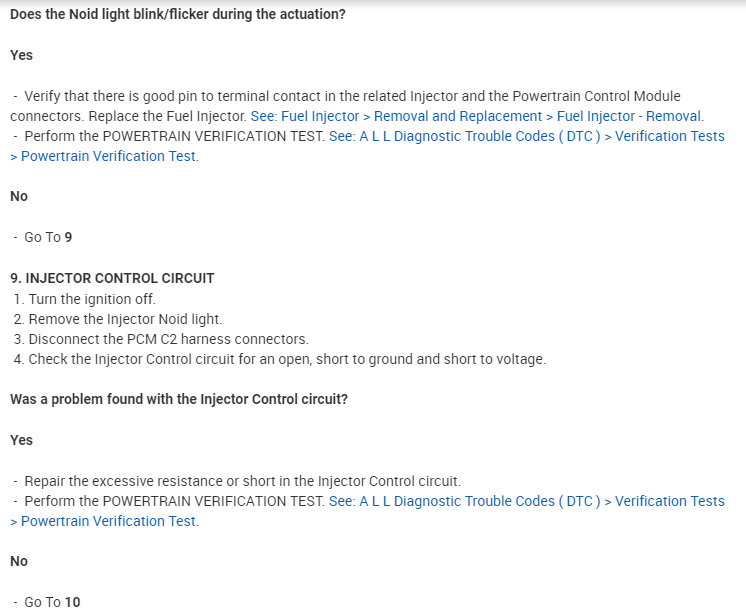Click the "9. INJECTOR CONTROL CIRCUIT" heading
Screen dimensions: 746x616
point(112,278)
